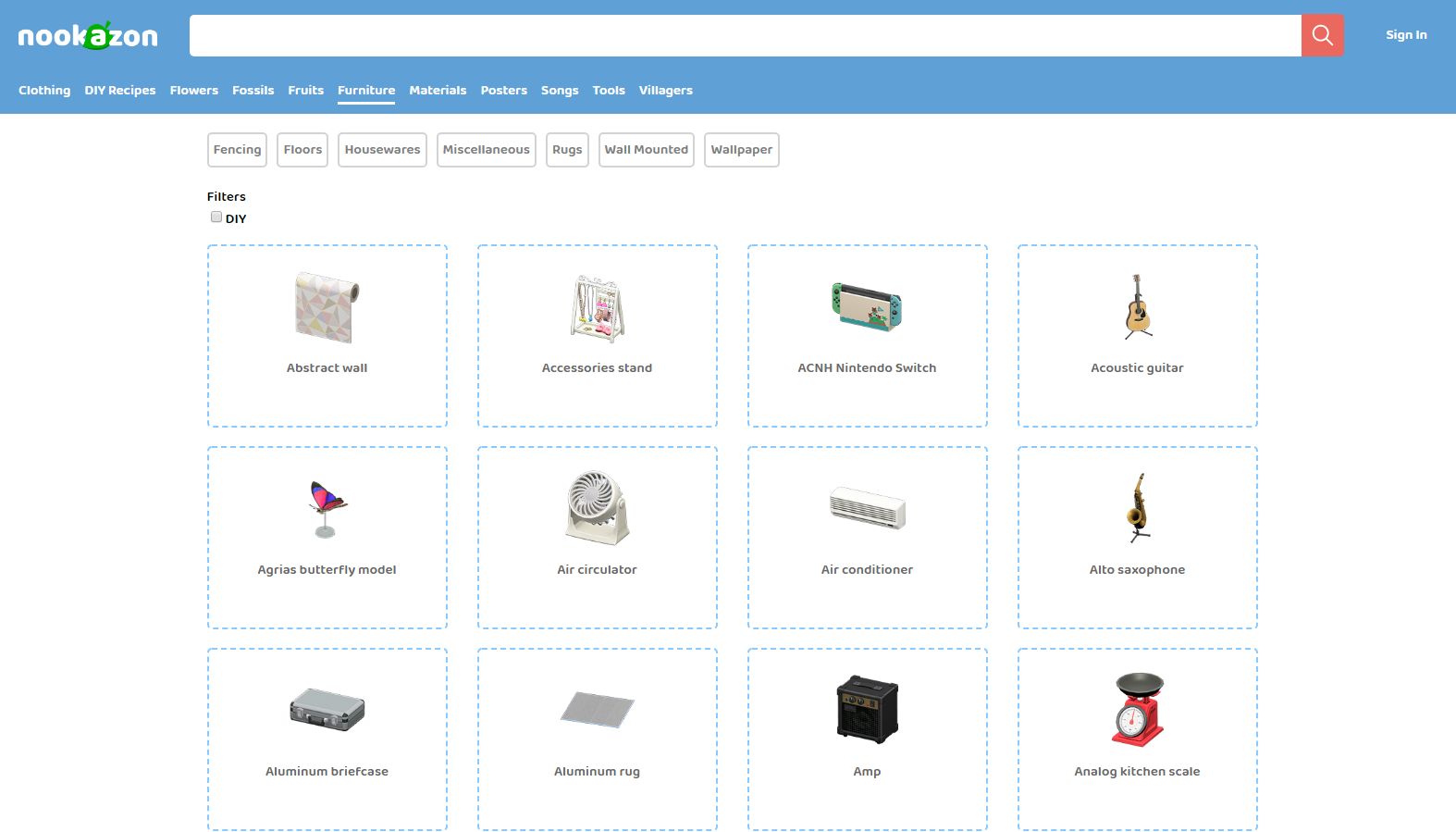Open the Agrias butterfly model image

(327, 509)
